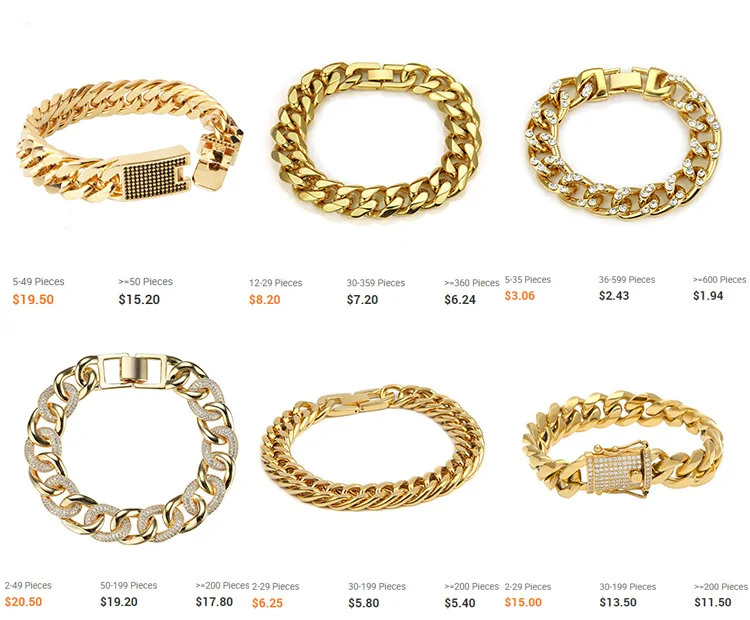The height and width of the screenshot is (620, 750).
Task: Choose the 36-599 Pieces tier
Action: click(x=627, y=279)
